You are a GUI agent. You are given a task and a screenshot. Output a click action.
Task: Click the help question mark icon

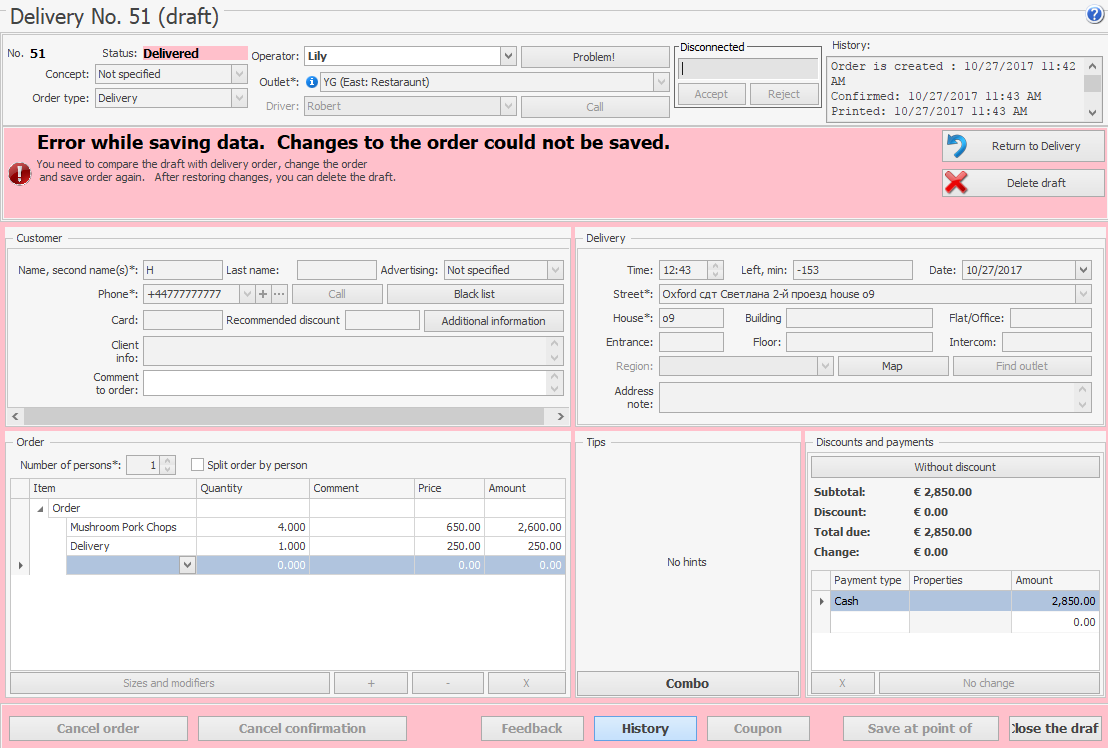coord(1094,15)
